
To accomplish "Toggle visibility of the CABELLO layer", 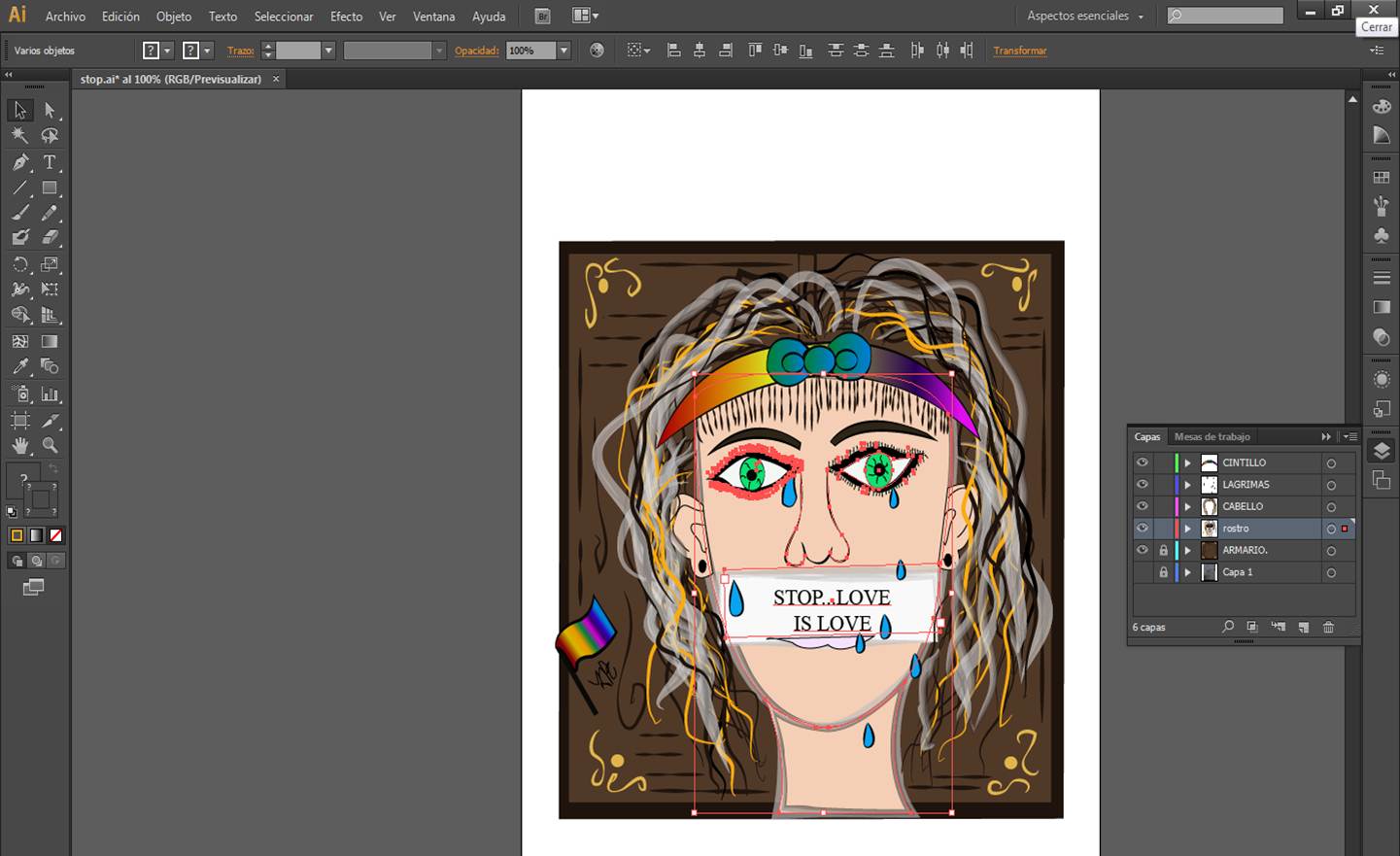I will point(1143,506).
